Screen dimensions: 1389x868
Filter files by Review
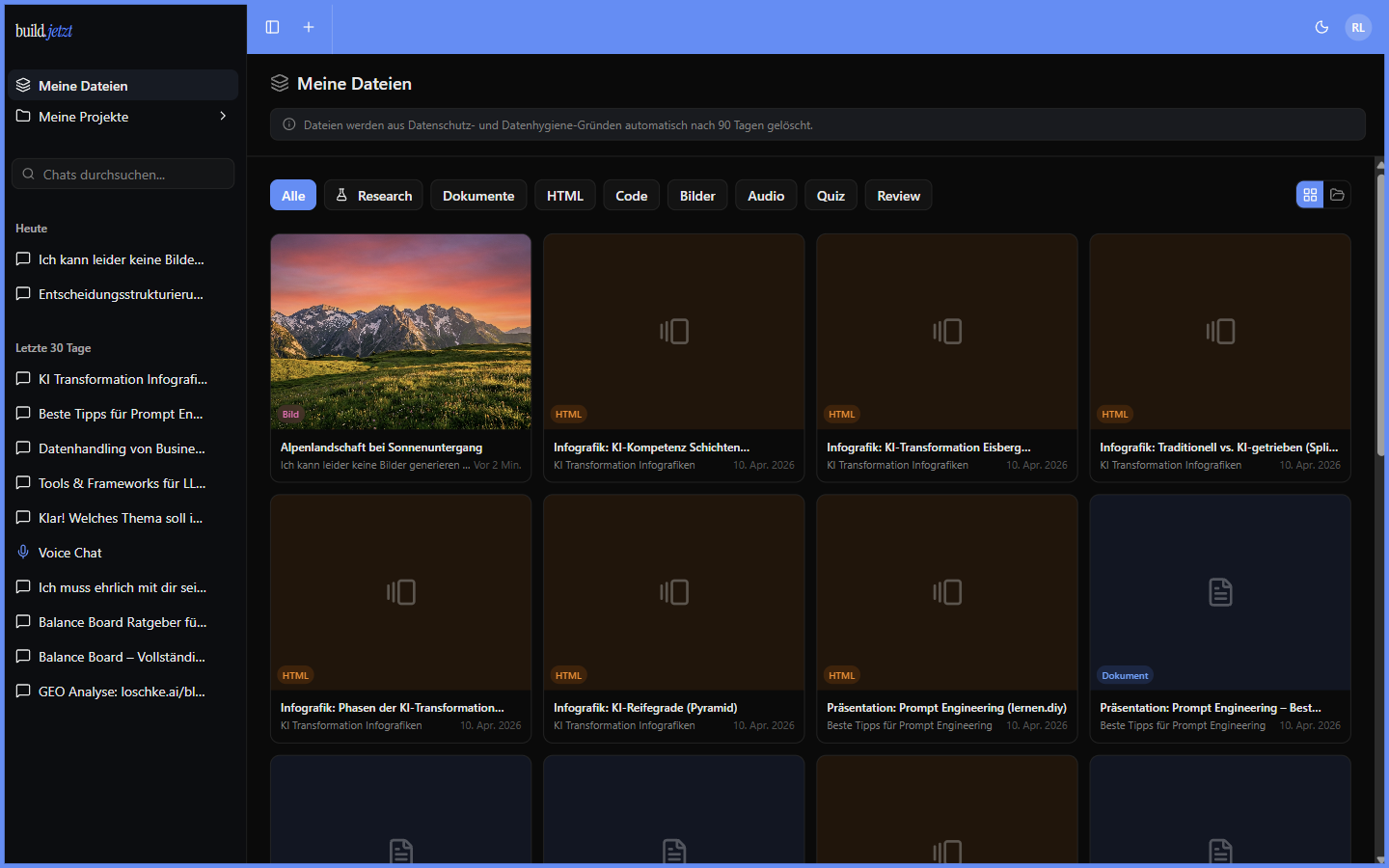[x=898, y=195]
